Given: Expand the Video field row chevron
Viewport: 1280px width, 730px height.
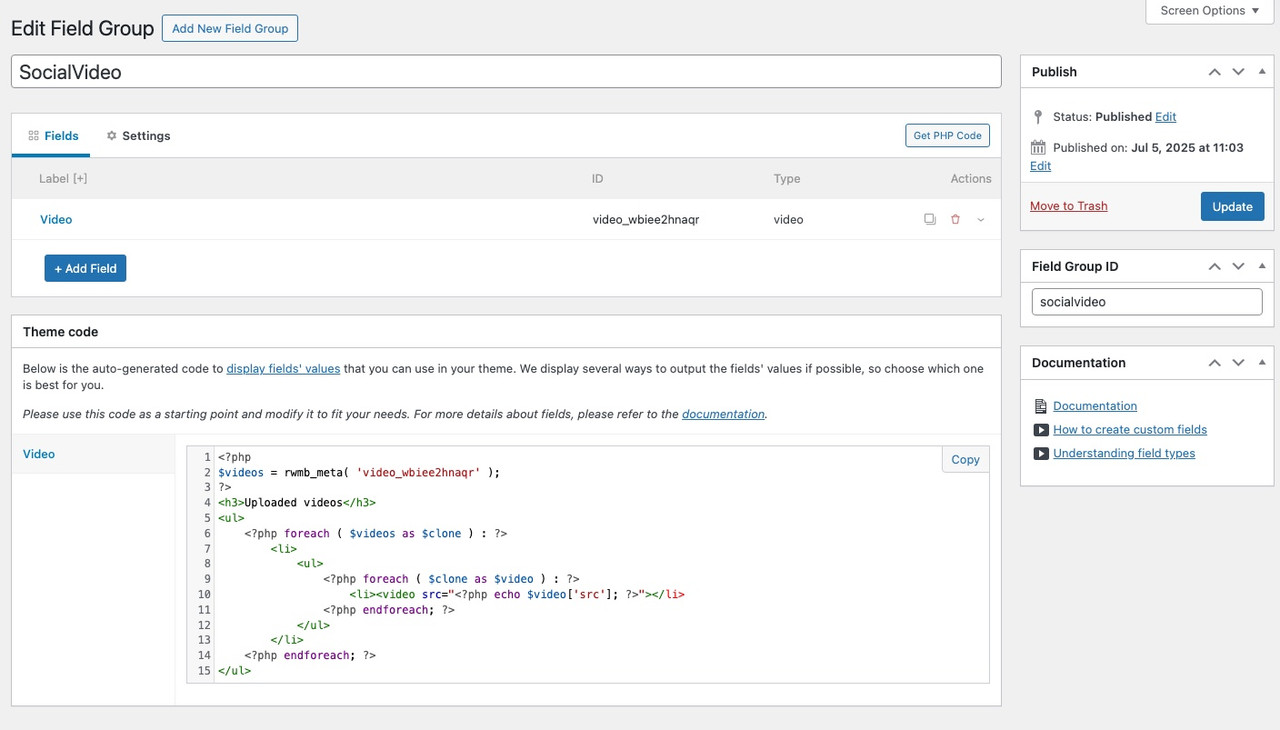Looking at the screenshot, I should tap(980, 219).
